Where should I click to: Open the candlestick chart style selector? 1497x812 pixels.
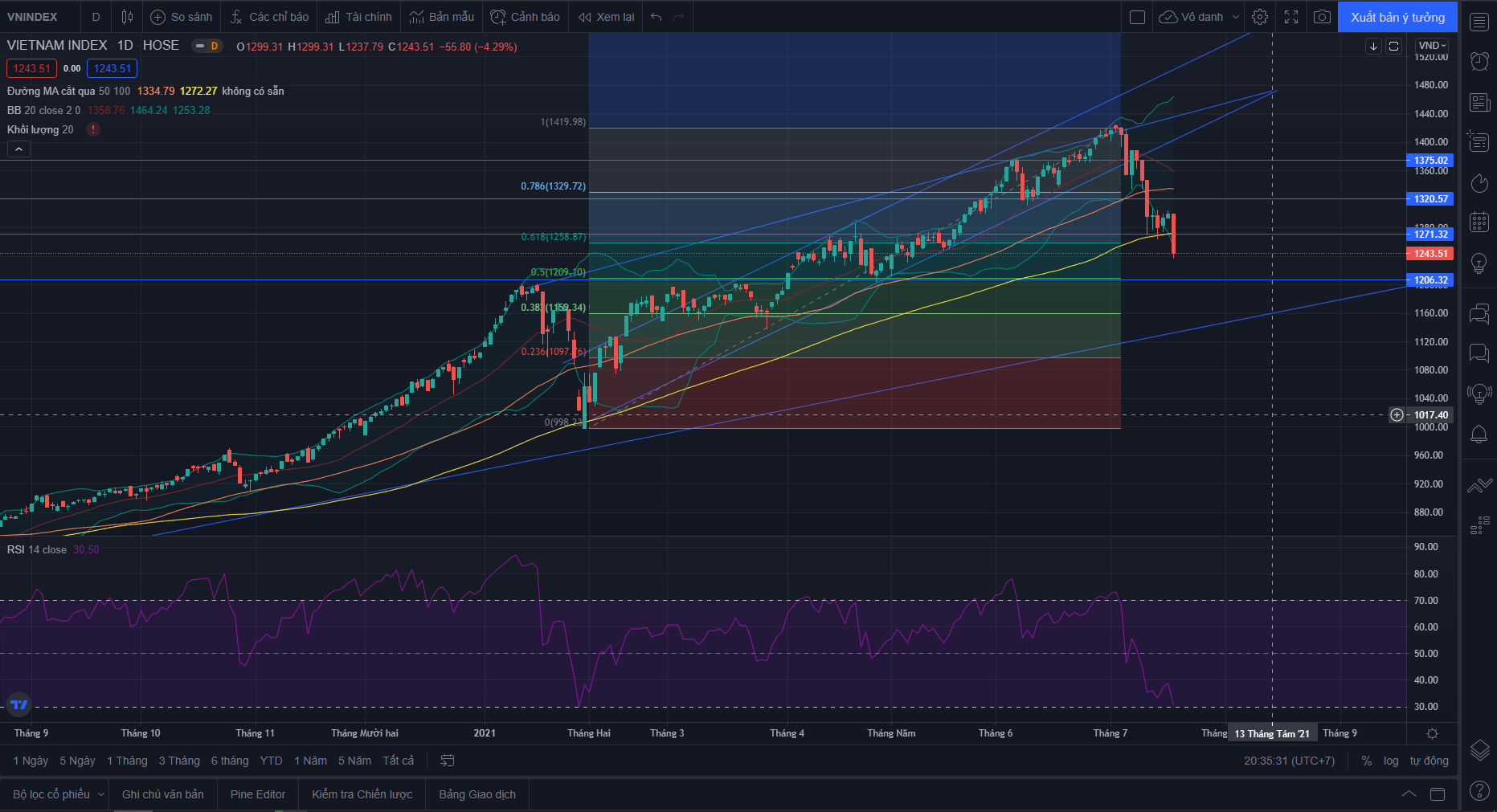[127, 17]
